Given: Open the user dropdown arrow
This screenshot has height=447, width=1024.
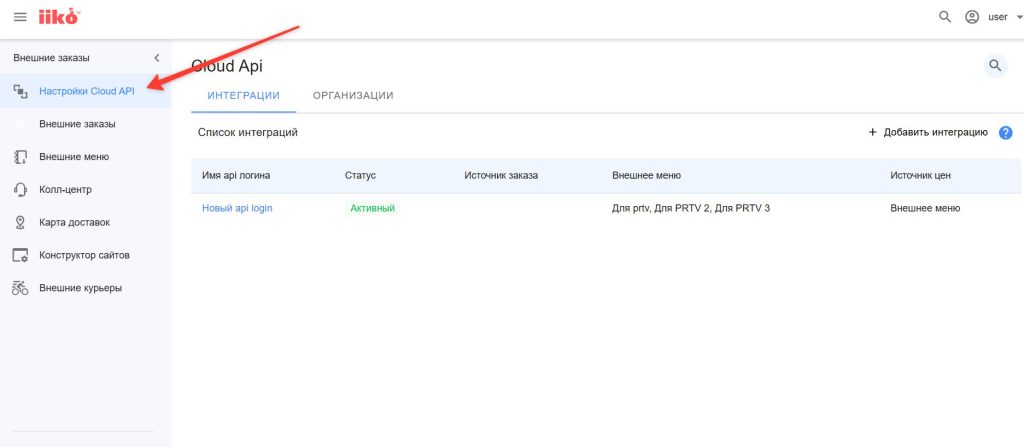Looking at the screenshot, I should click(x=1019, y=18).
